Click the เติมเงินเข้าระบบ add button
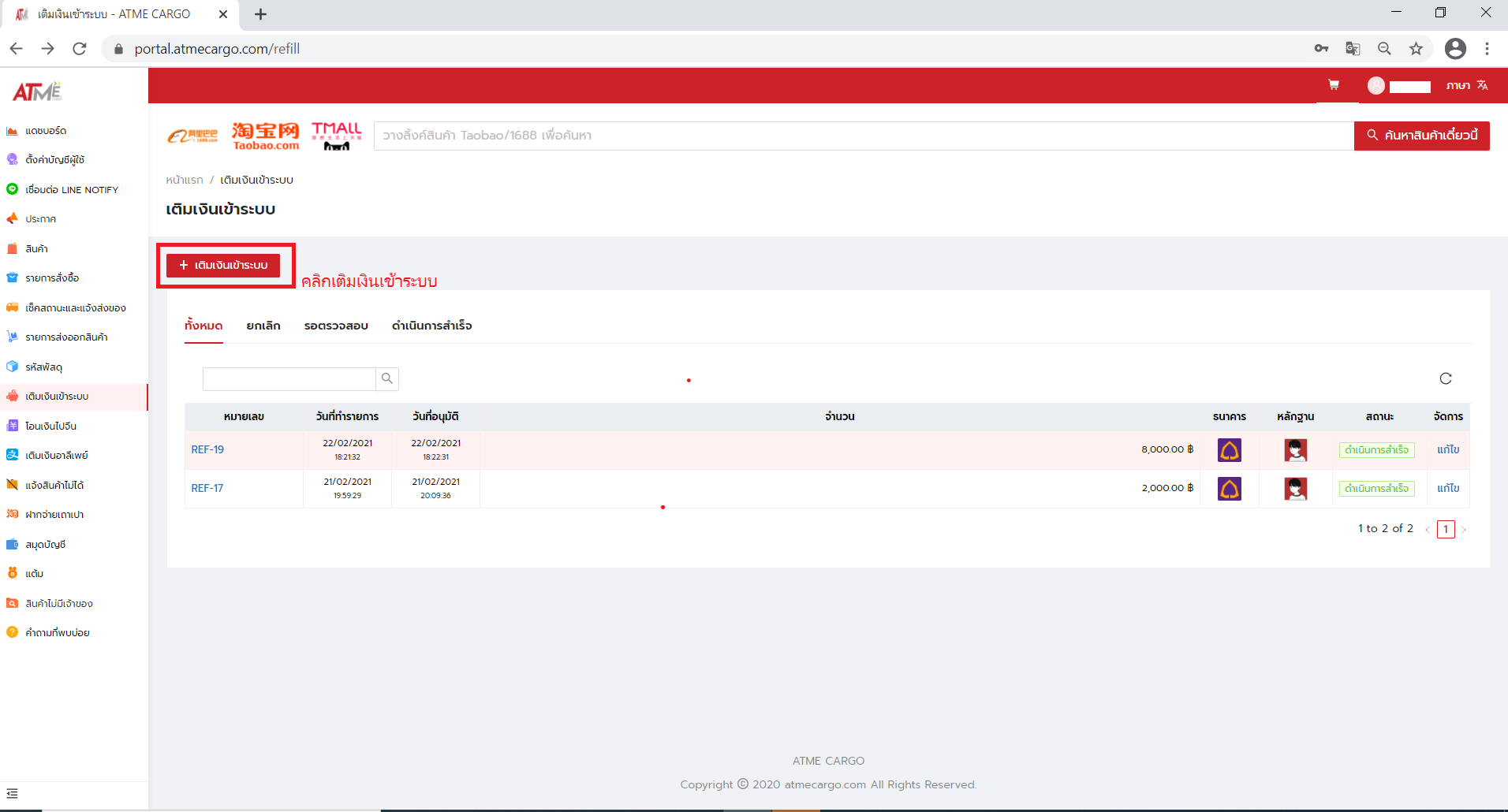1508x812 pixels. click(x=223, y=265)
